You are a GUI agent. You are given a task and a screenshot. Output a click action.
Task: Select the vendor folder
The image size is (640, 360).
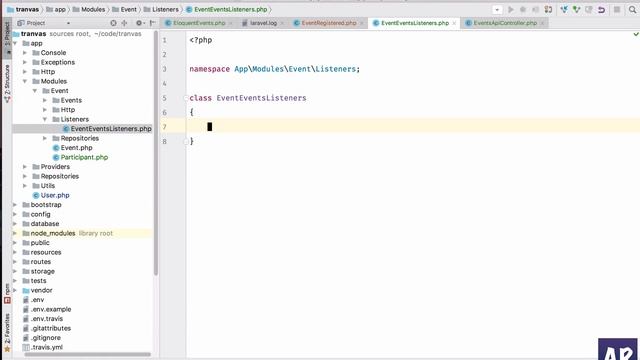point(38,290)
